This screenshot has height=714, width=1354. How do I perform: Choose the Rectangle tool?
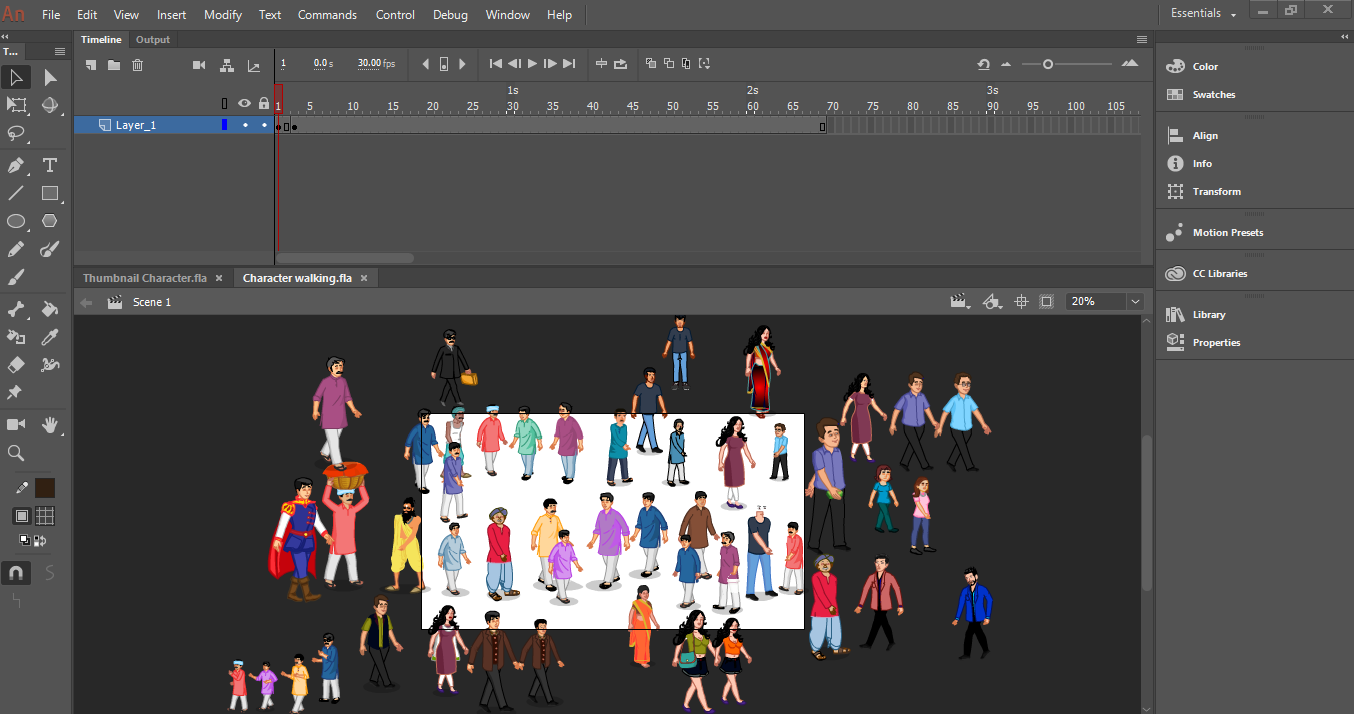(x=50, y=193)
